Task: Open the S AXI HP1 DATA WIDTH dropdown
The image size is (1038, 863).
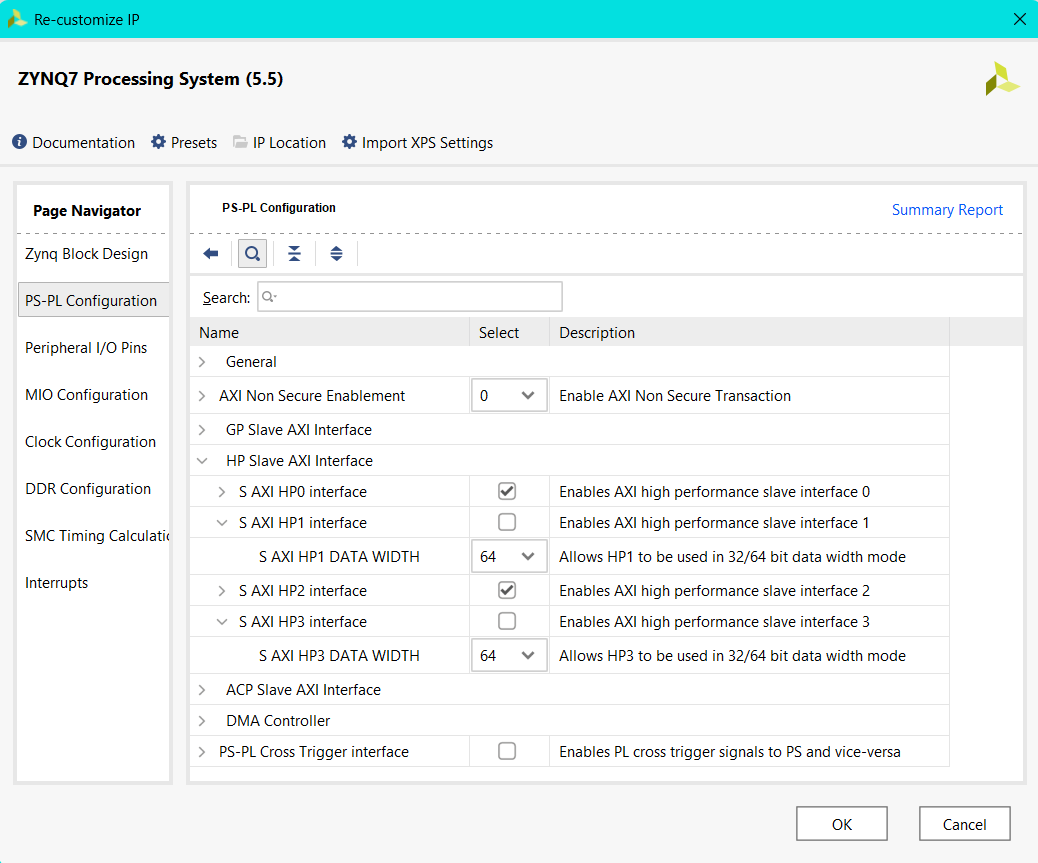Action: click(509, 557)
